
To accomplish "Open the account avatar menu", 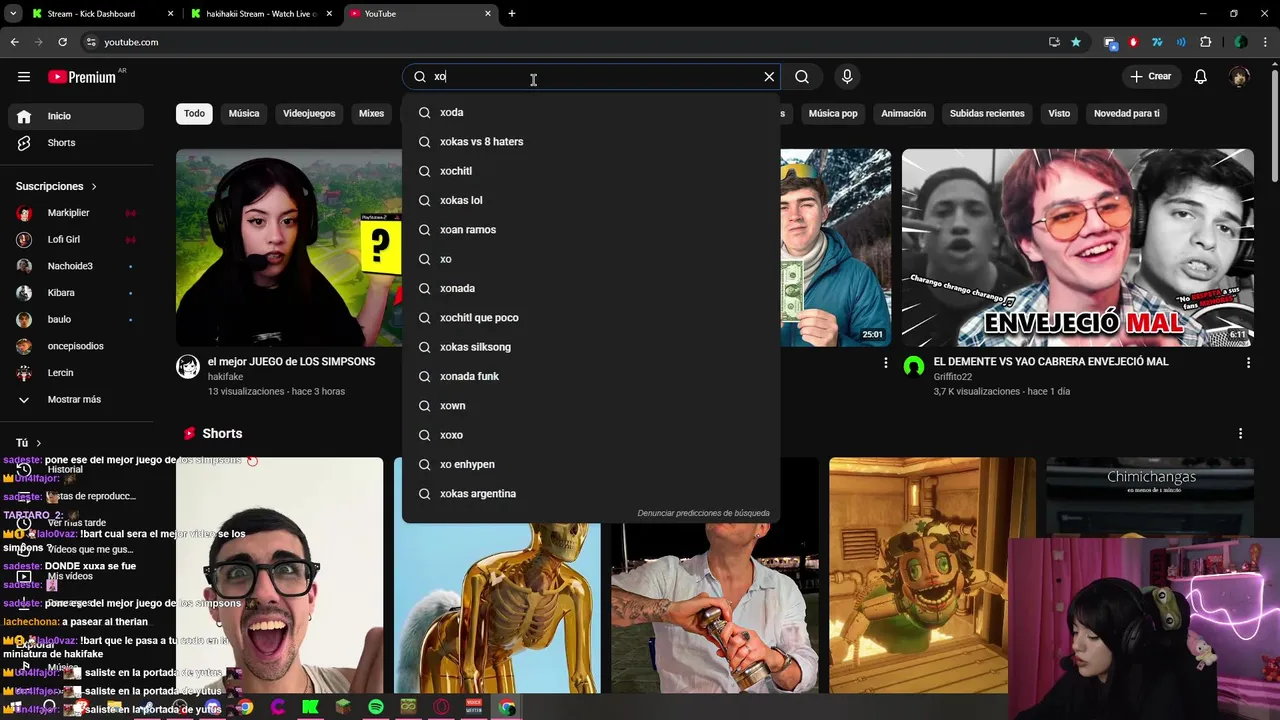I will [x=1239, y=76].
